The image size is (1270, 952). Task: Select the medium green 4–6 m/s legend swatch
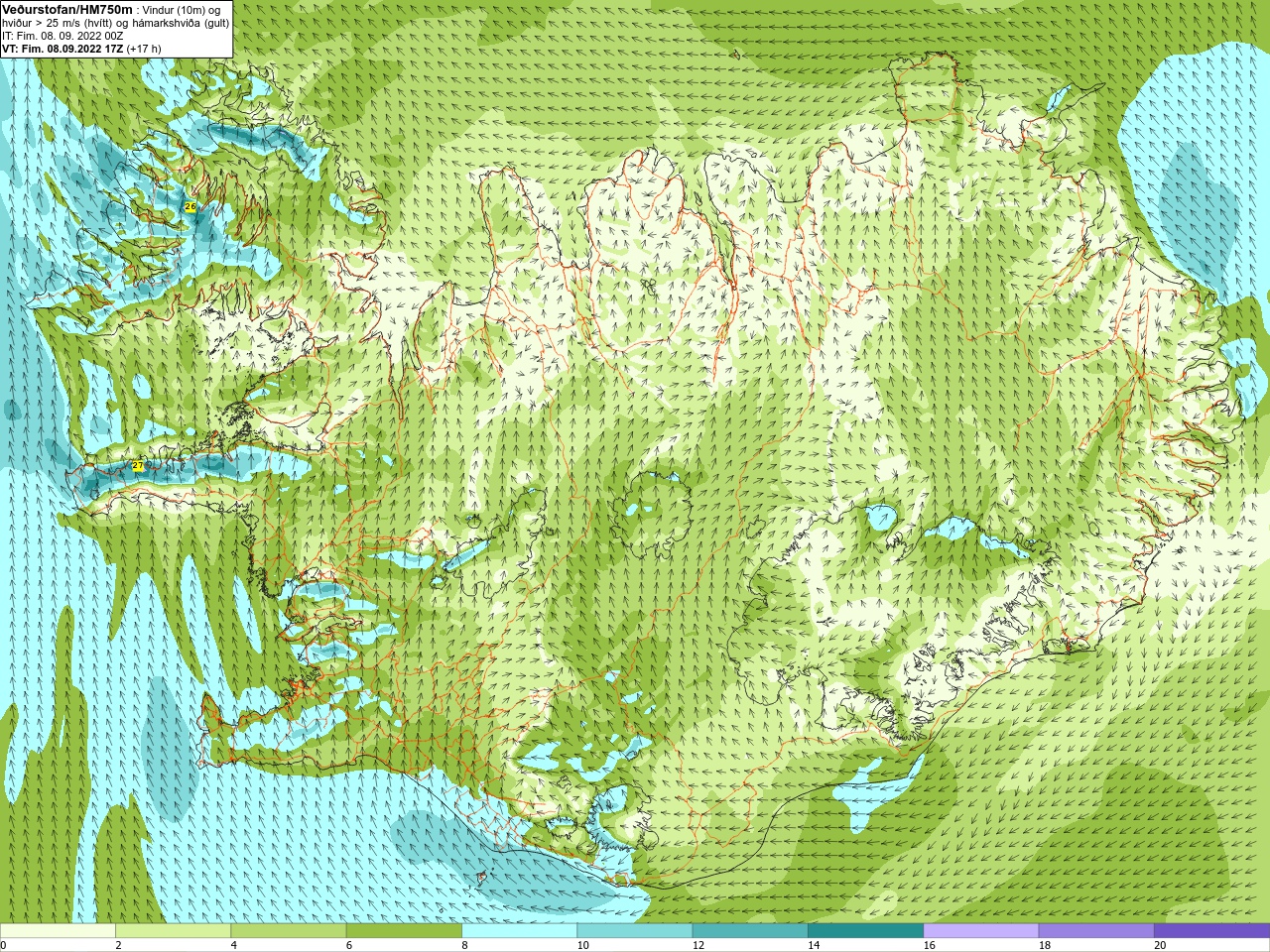click(288, 930)
